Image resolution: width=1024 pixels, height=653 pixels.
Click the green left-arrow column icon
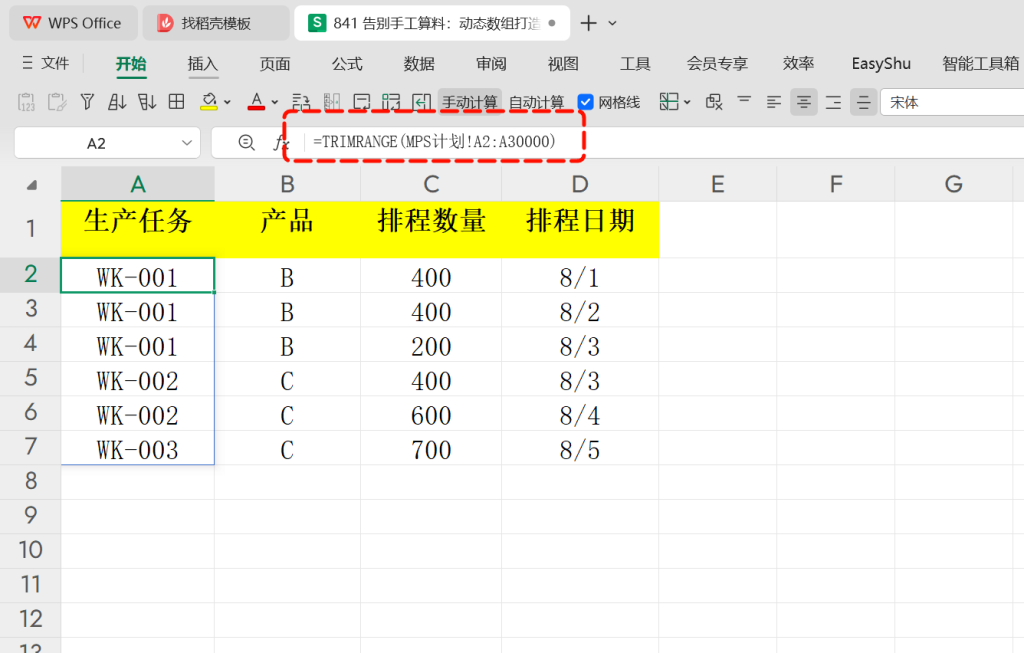tap(421, 102)
